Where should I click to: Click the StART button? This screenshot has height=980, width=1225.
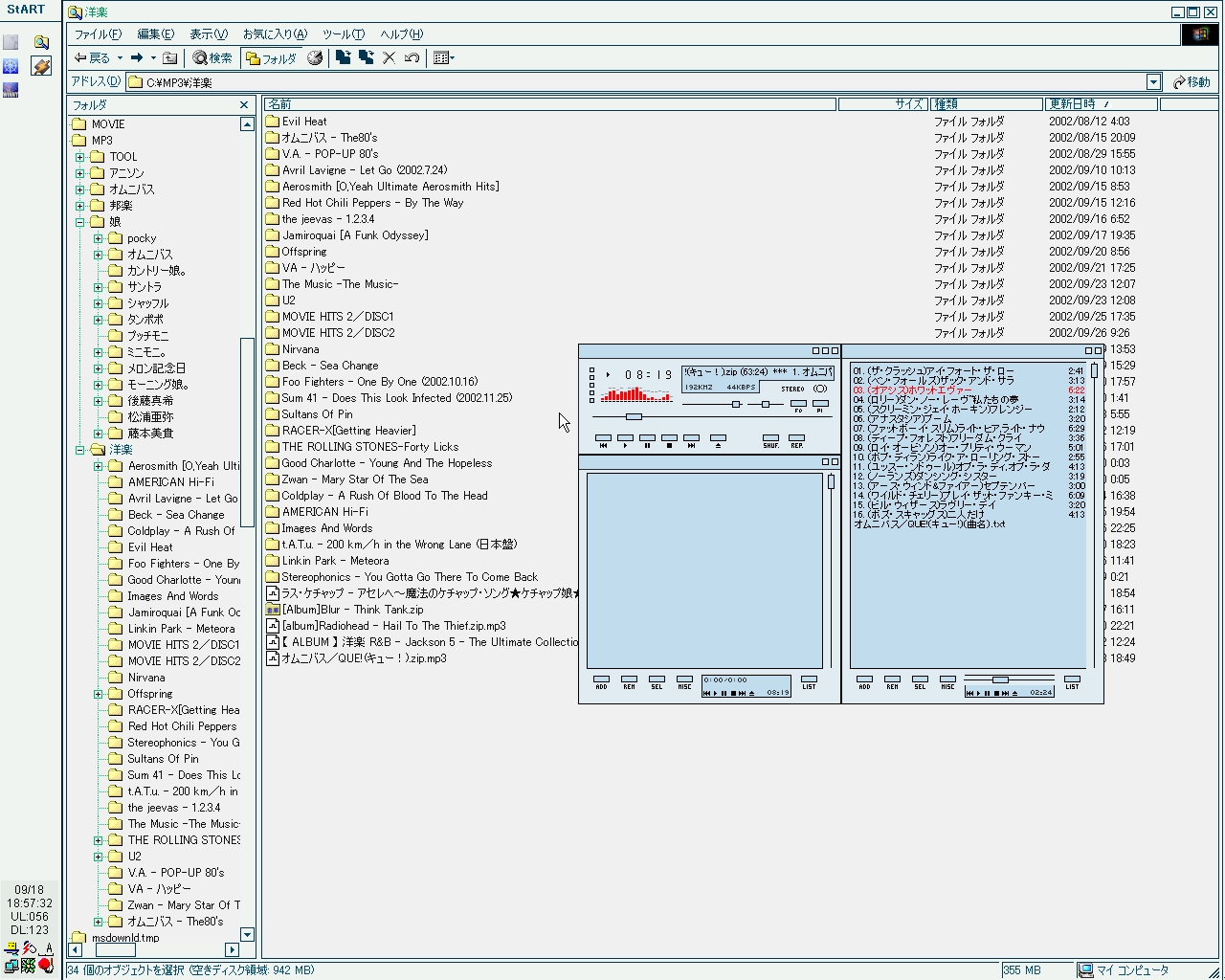(x=26, y=10)
